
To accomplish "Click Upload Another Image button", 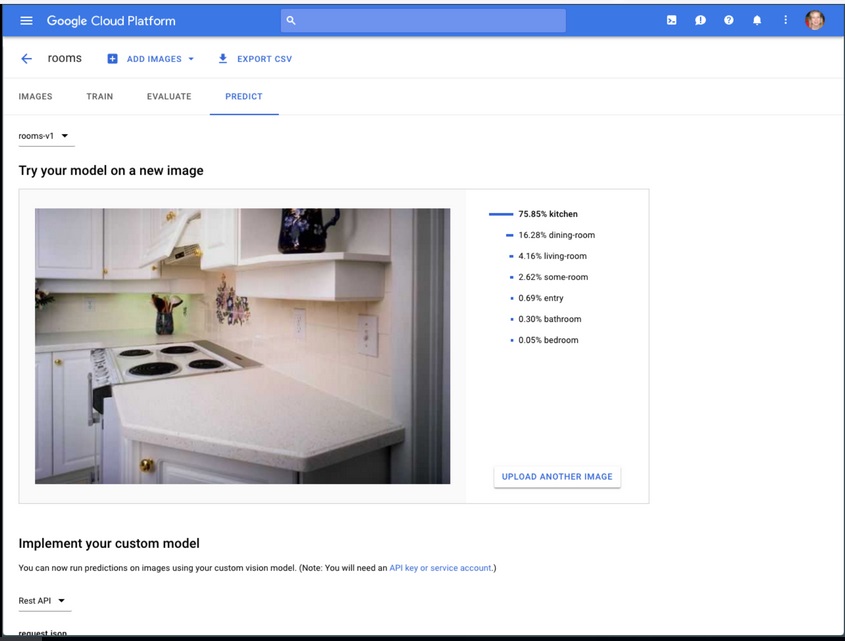I will 557,477.
